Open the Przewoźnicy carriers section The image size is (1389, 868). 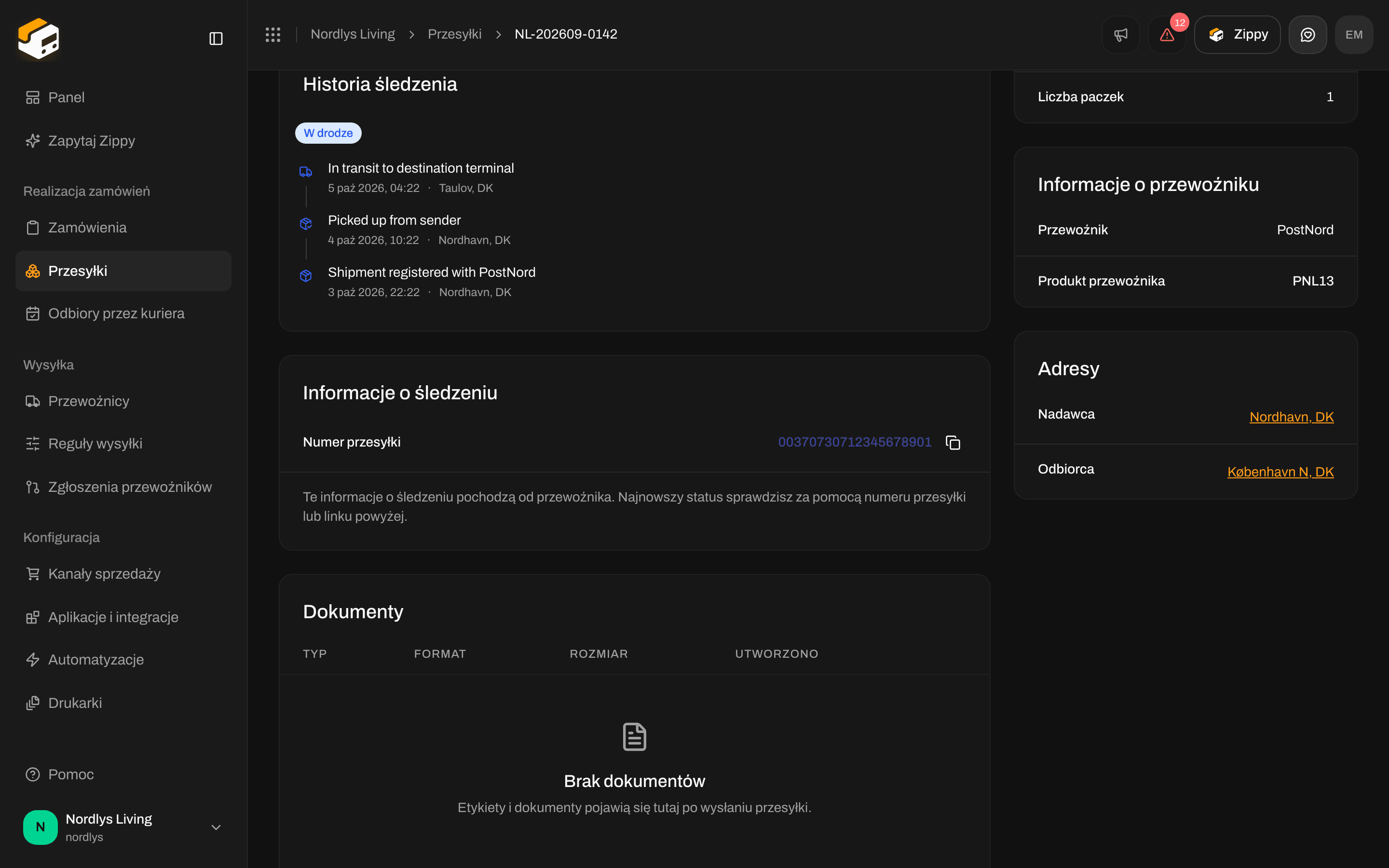[x=123, y=401]
